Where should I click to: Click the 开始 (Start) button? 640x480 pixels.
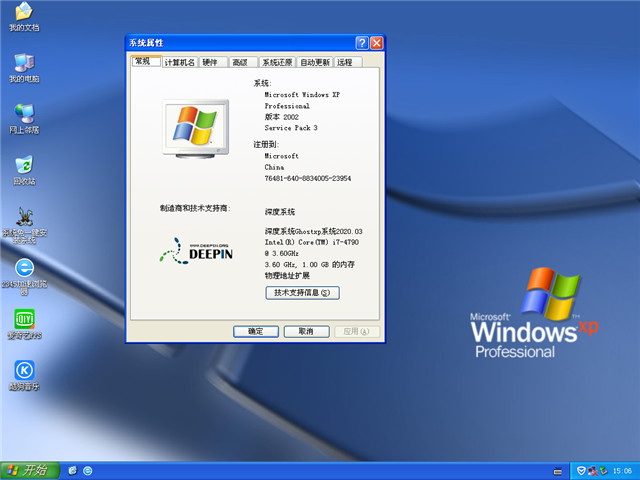click(29, 471)
